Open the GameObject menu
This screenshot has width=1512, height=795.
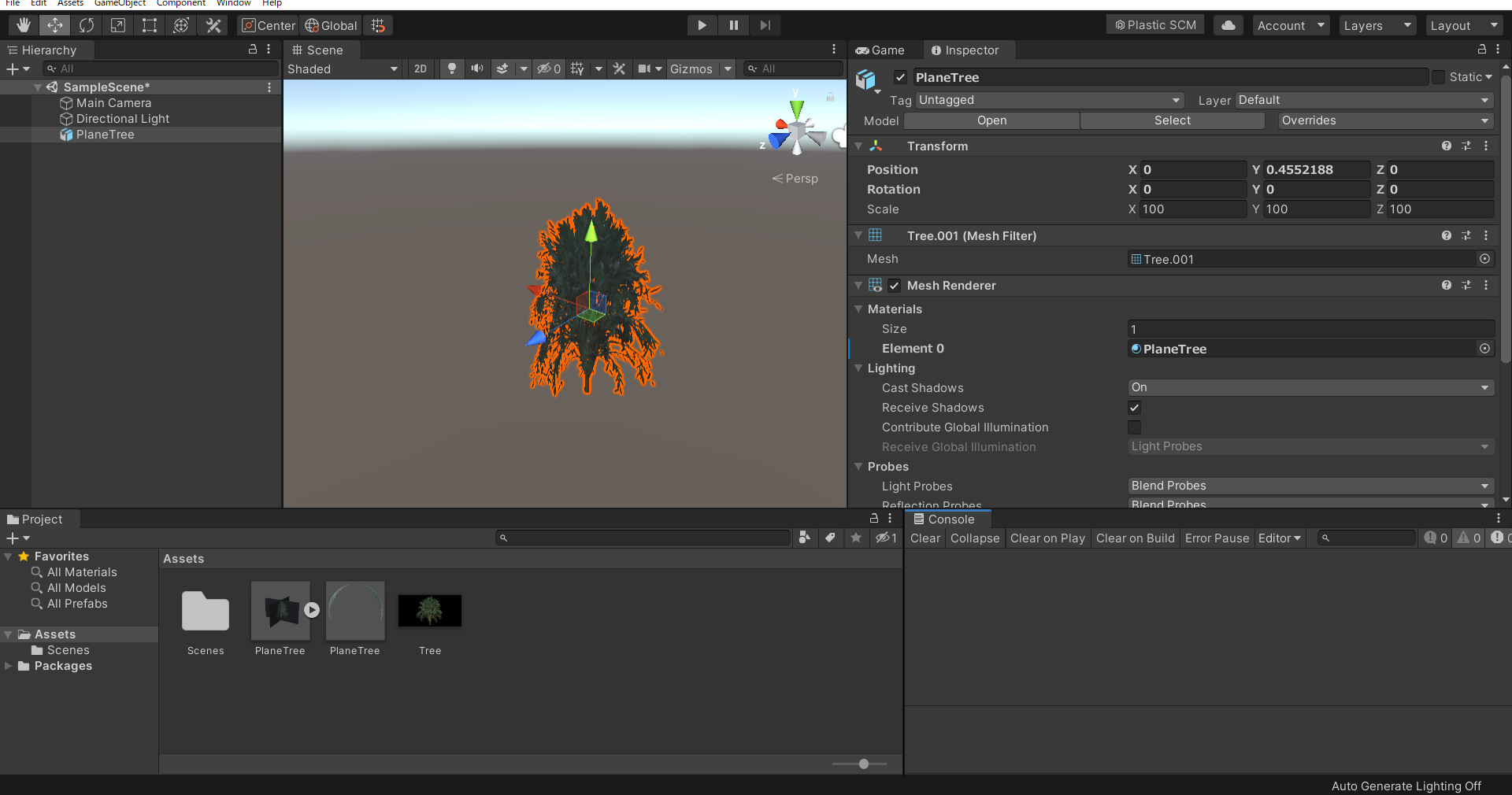(120, 3)
